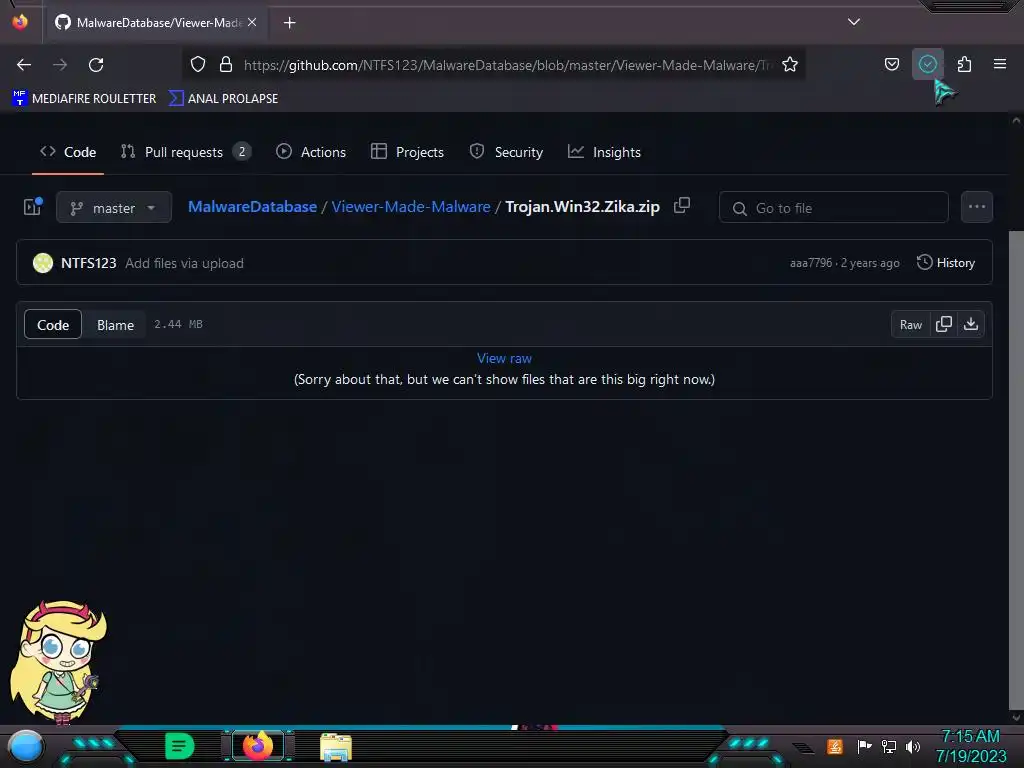Select the Firefox taskbar button
The height and width of the screenshot is (768, 1024).
click(257, 746)
